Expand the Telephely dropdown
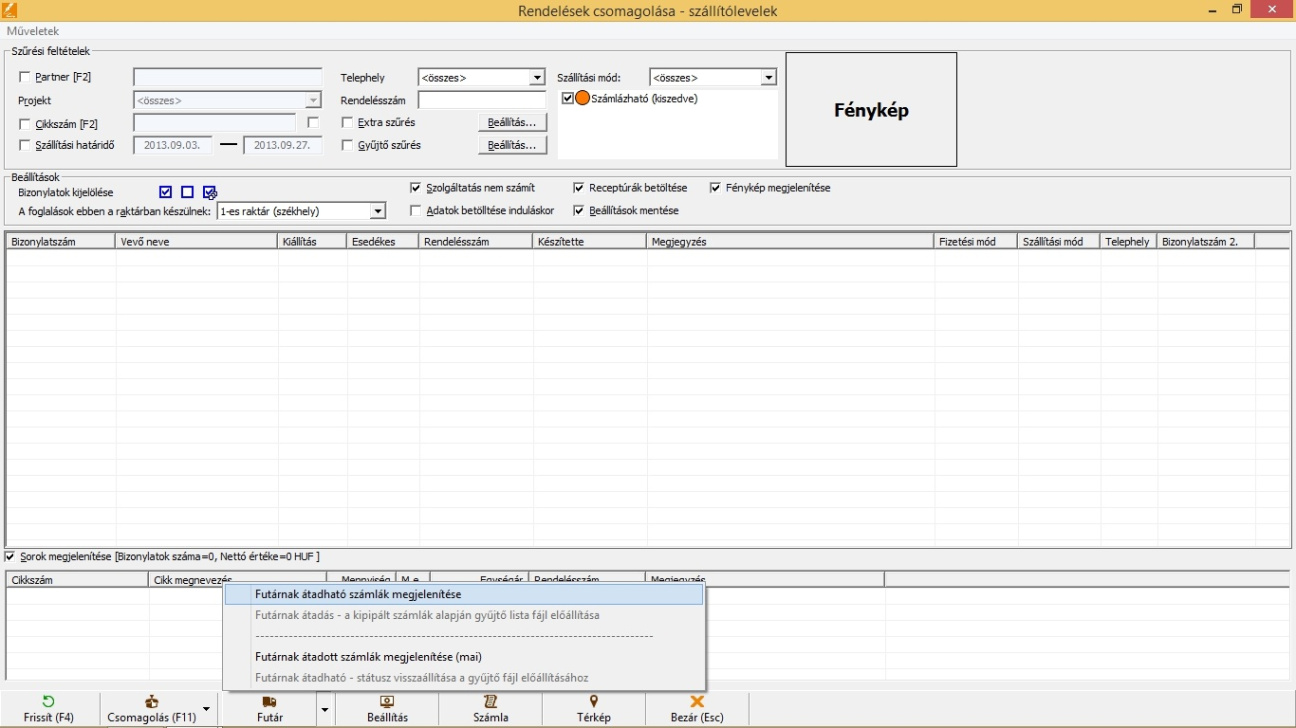 (x=537, y=77)
